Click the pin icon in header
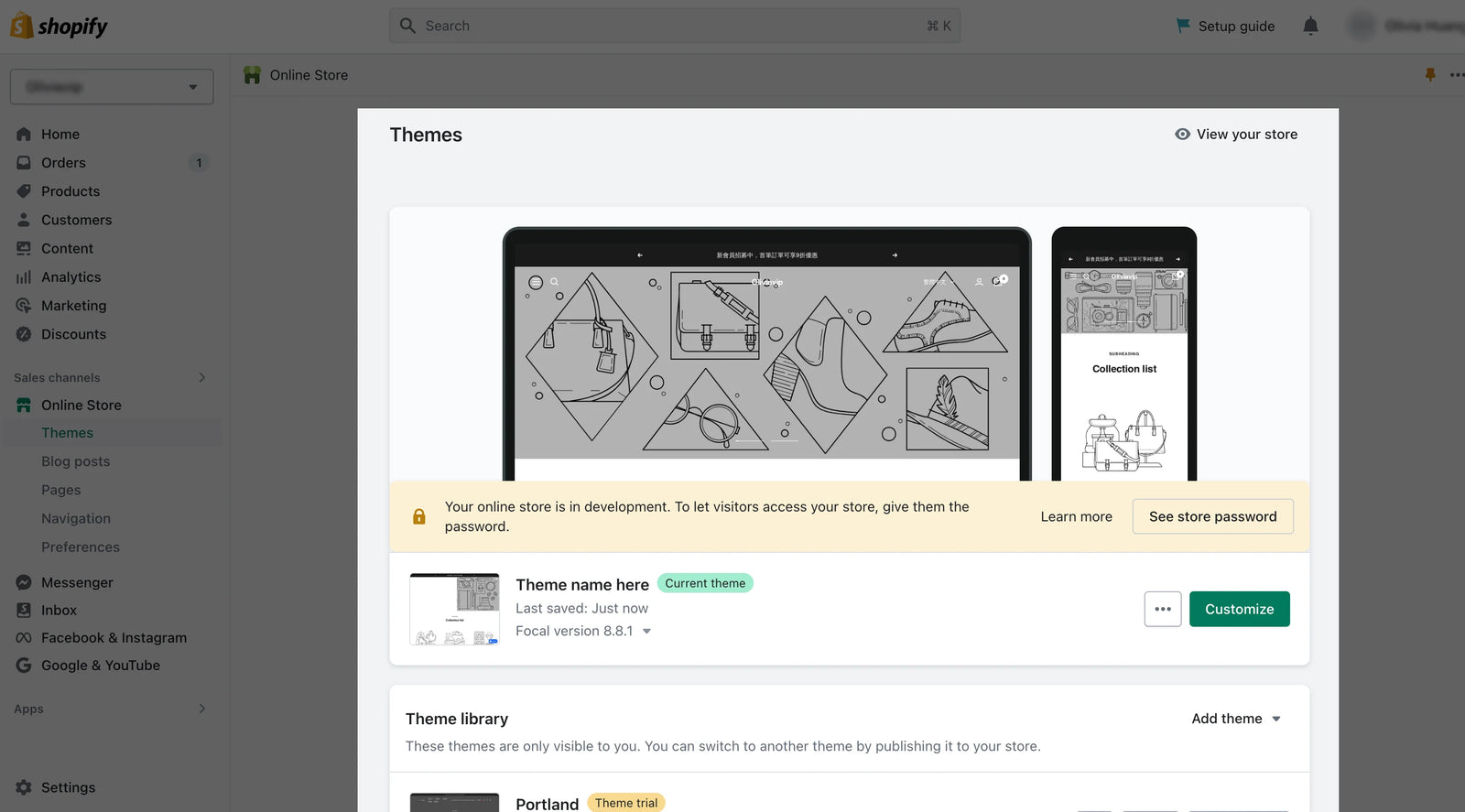This screenshot has width=1465, height=812. (1429, 75)
